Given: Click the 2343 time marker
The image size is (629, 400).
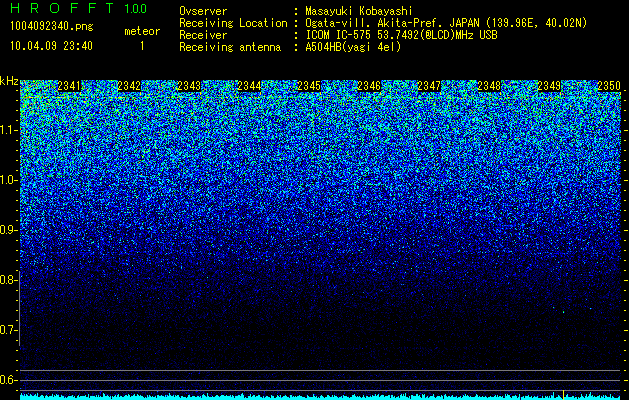Looking at the screenshot, I should [189, 86].
